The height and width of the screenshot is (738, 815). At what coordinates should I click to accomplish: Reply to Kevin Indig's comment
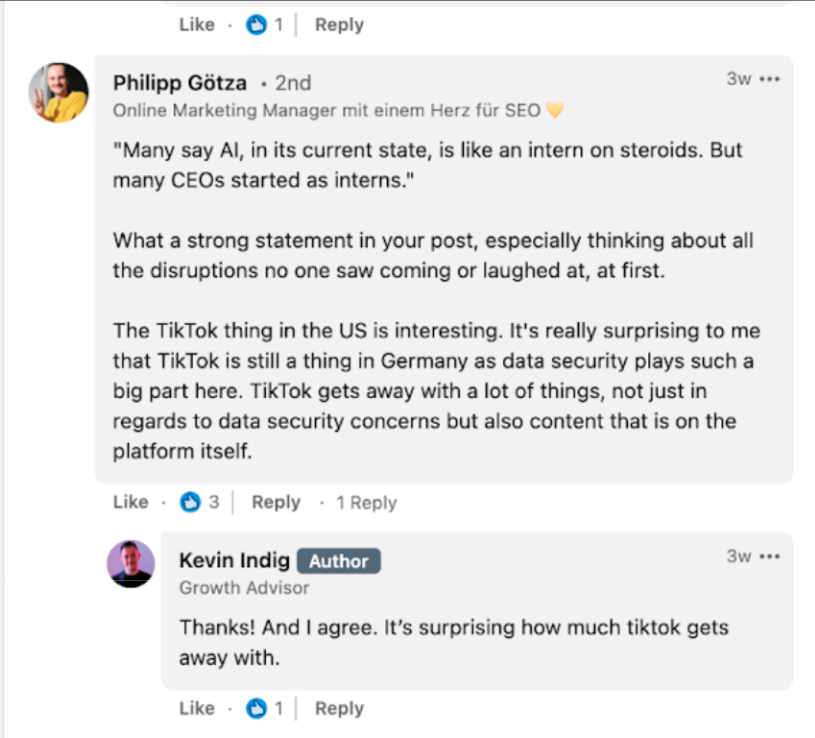[339, 708]
